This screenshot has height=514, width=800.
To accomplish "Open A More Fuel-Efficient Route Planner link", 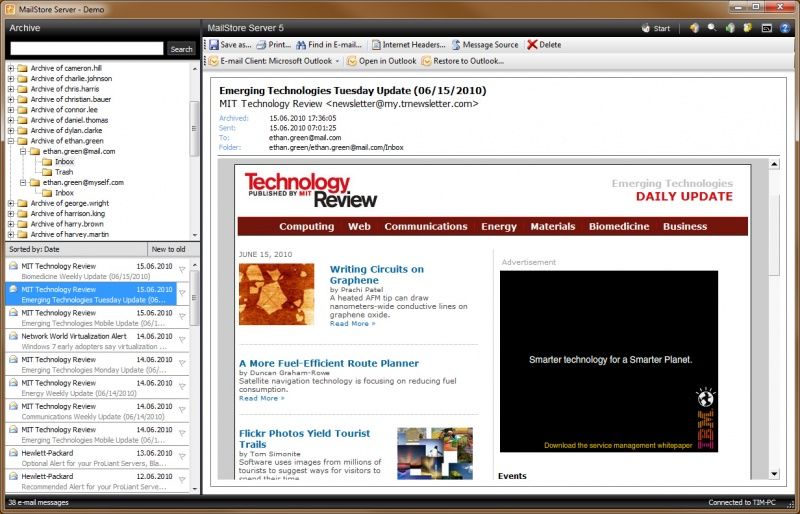I will 329,363.
